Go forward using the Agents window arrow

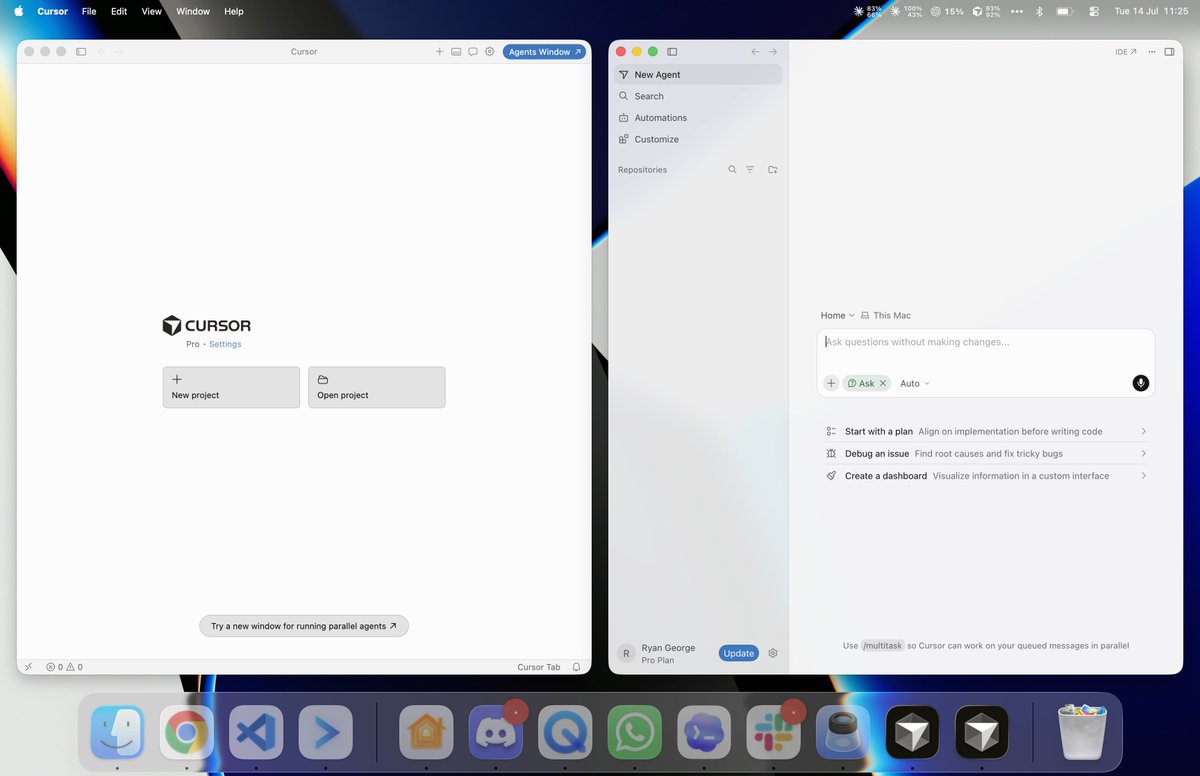[x=773, y=52]
